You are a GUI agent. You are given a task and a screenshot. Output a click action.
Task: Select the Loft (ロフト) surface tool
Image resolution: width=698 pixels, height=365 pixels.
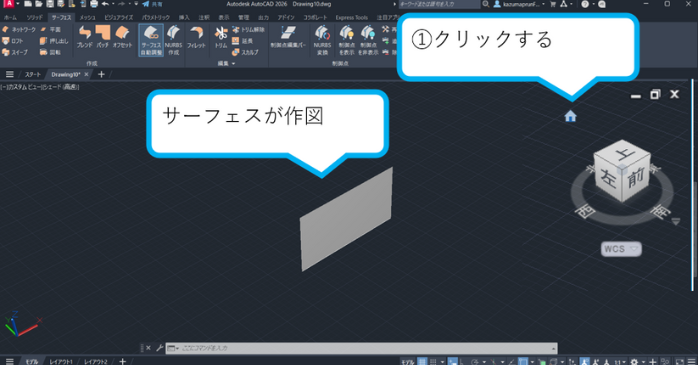(x=12, y=41)
